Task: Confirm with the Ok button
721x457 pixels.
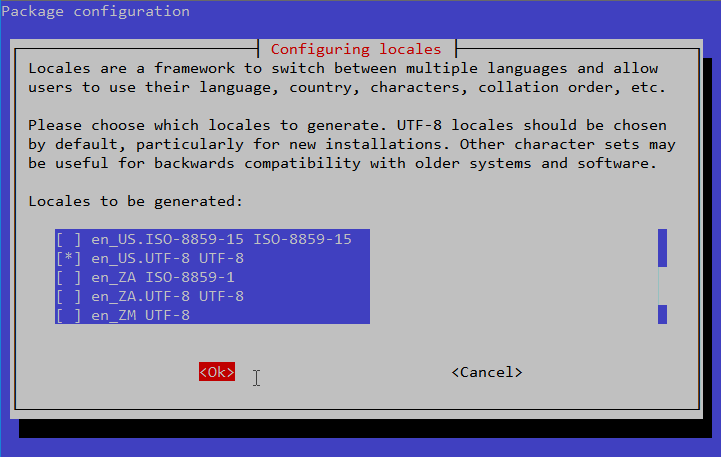Action: [217, 372]
